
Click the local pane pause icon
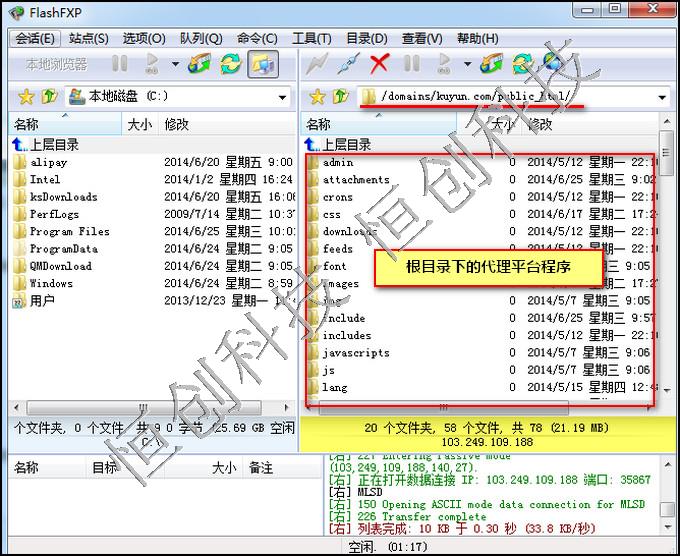[x=119, y=64]
